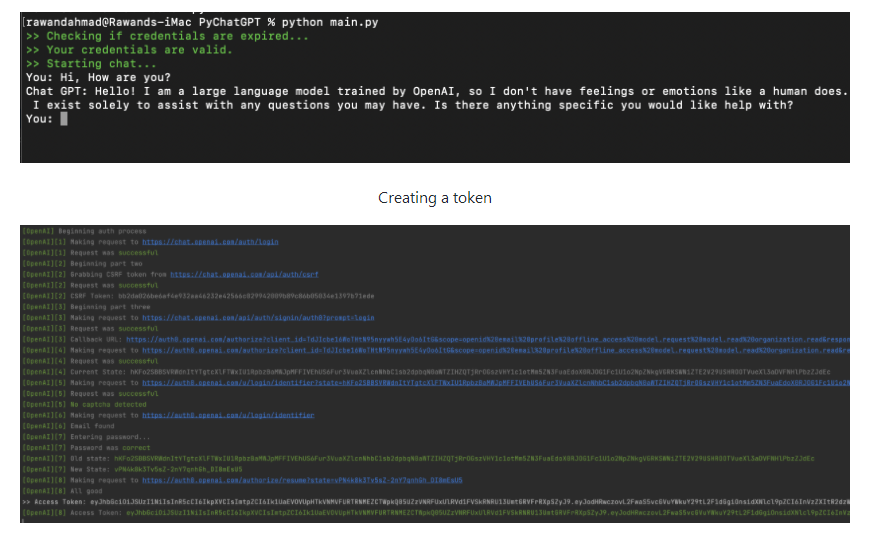Click the 'Old state:' value line
This screenshot has height=542, width=874.
[419, 459]
